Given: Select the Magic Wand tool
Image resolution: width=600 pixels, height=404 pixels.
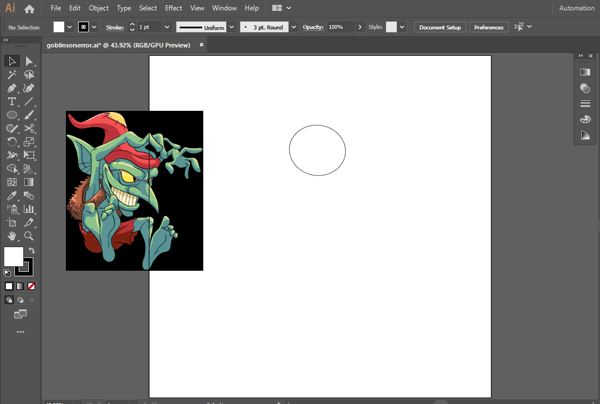Looking at the screenshot, I should 12,75.
